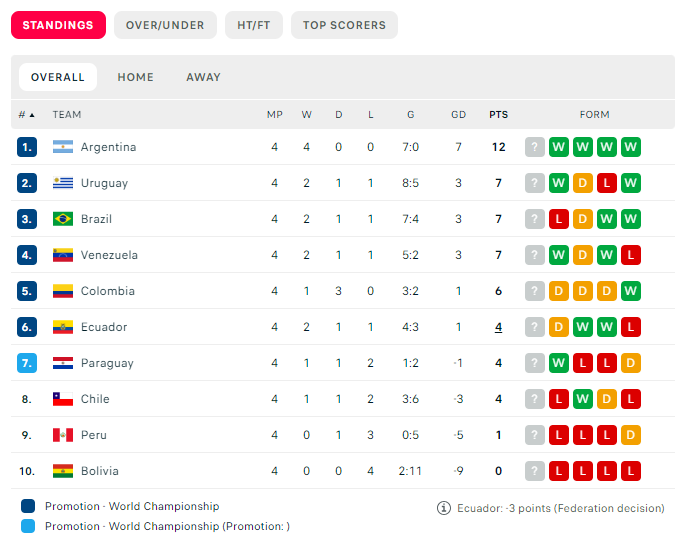
Task: Select the Overall standings view
Action: (x=58, y=77)
